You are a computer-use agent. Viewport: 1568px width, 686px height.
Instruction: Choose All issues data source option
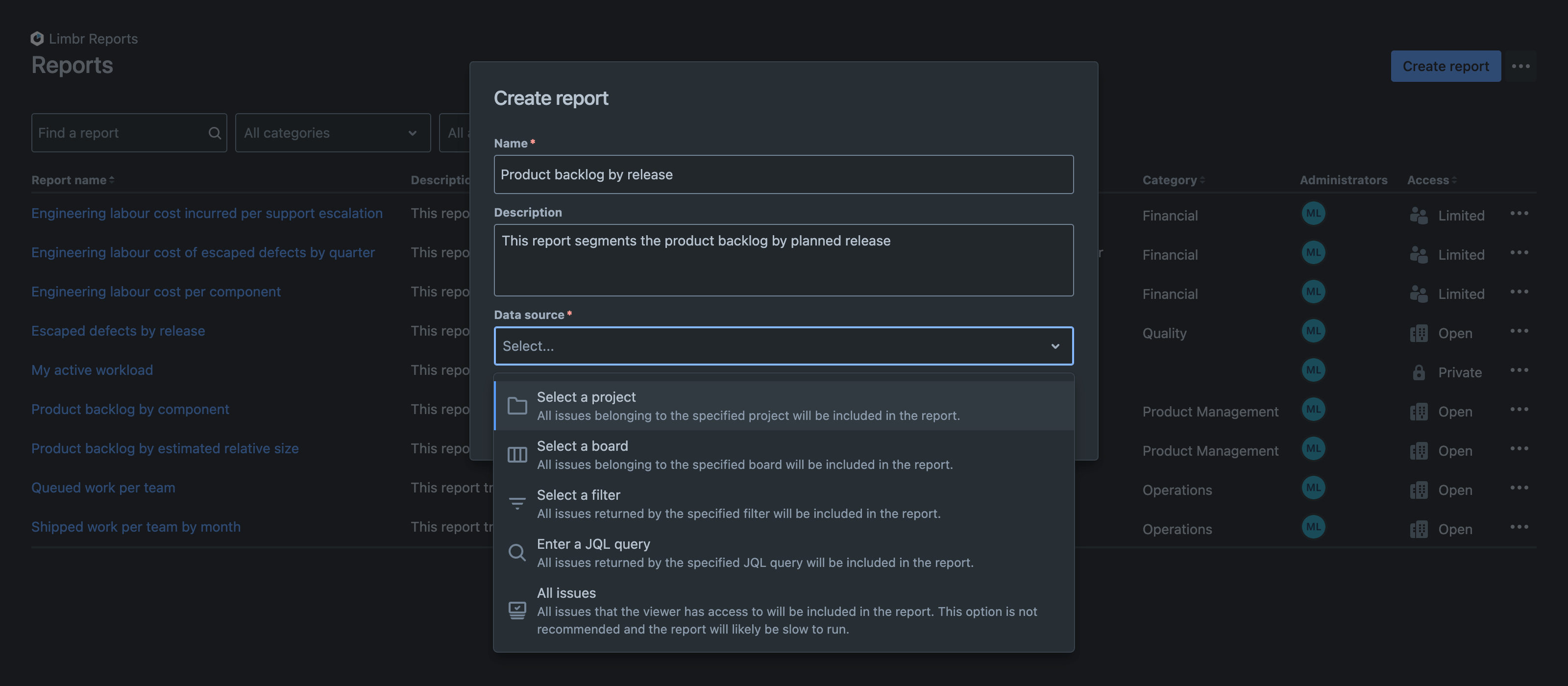[784, 611]
